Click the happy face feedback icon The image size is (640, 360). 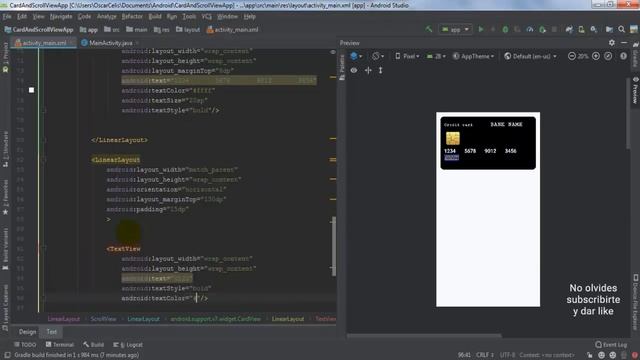point(601,355)
